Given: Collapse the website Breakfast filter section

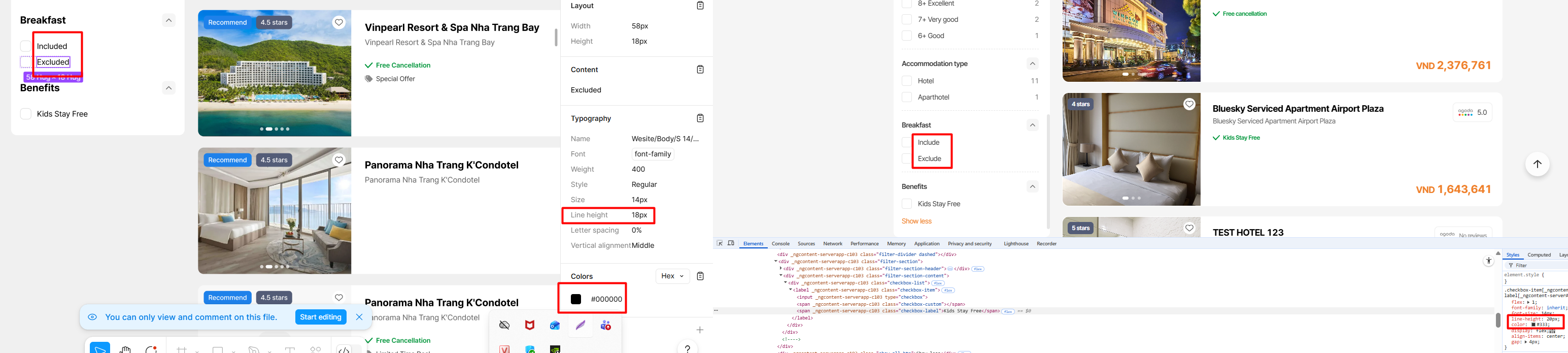Looking at the screenshot, I should point(1032,125).
